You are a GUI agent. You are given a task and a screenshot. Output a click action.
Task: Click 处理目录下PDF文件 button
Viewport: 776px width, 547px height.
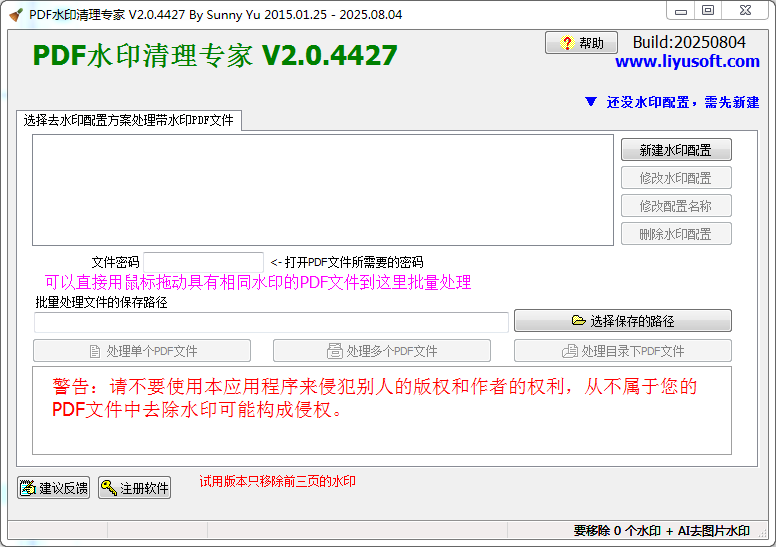623,351
